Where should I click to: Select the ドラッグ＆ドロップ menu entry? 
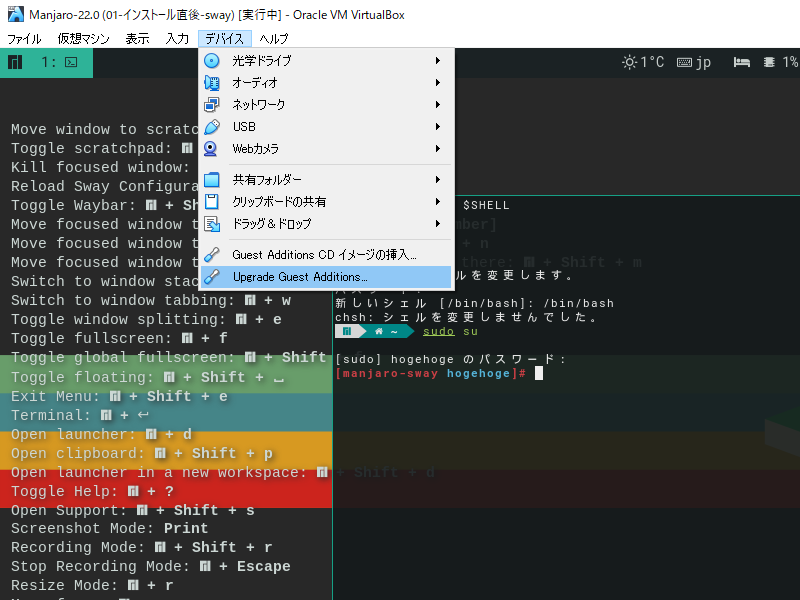click(x=326, y=223)
